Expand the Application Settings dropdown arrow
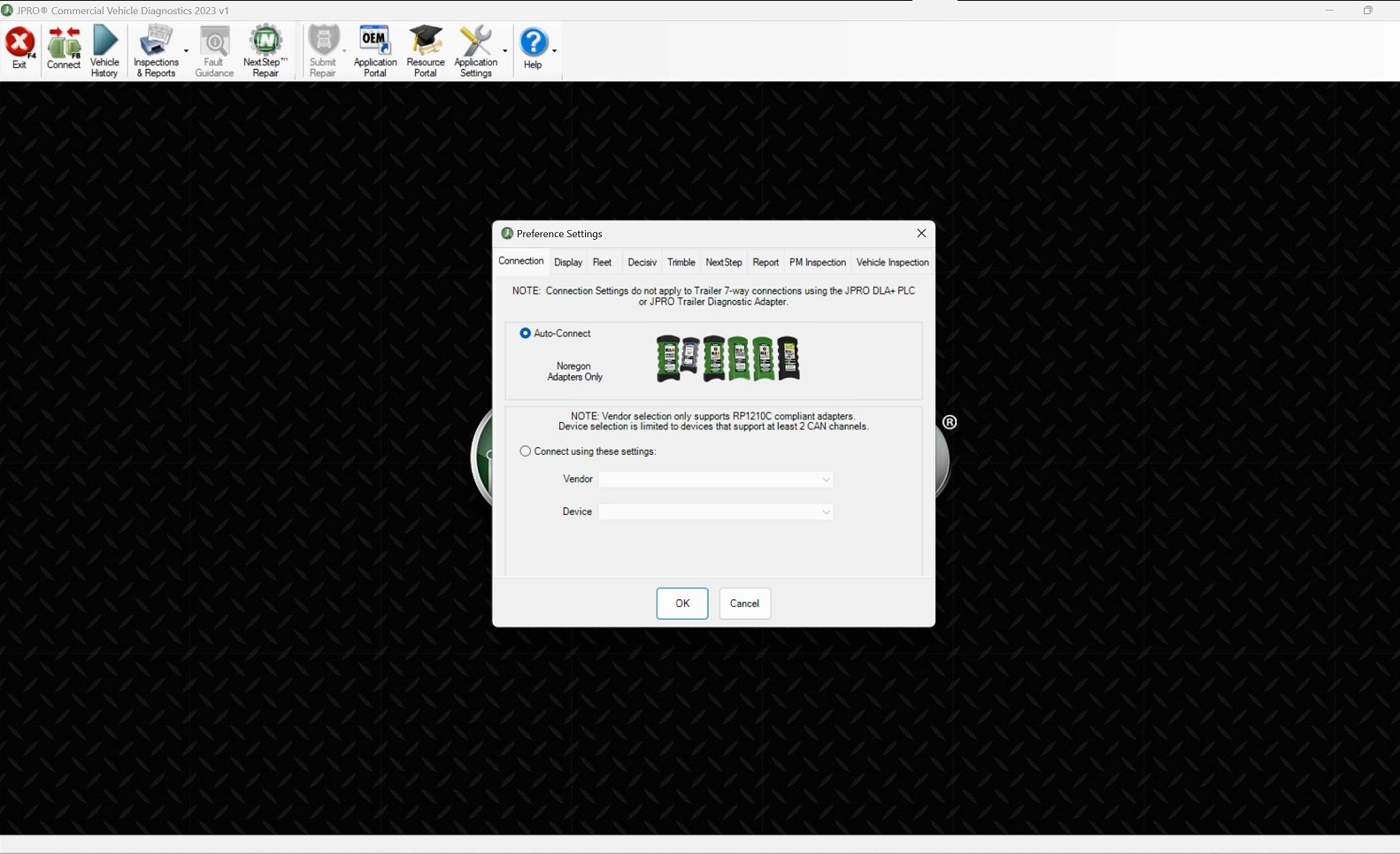 (x=504, y=51)
